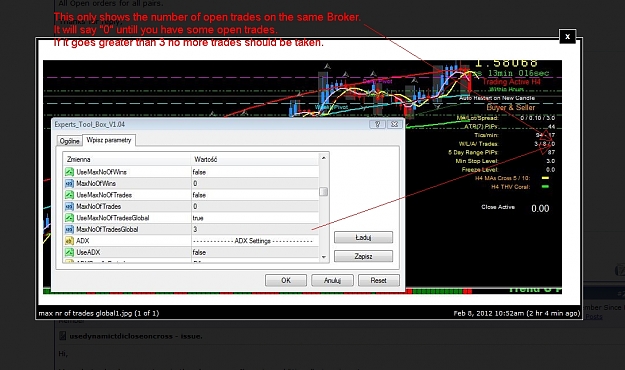
Task: Click the post icon beside usedynamictdicloseoncross issue
Action: pyautogui.click(x=63, y=336)
